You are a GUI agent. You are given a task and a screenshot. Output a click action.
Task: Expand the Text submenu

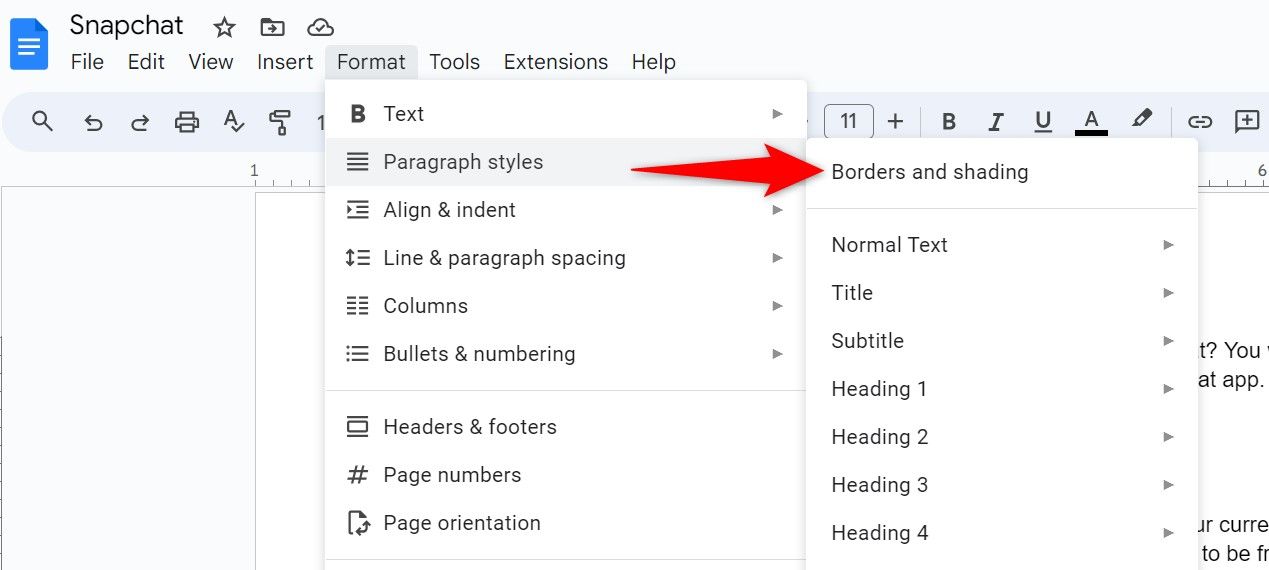point(566,114)
